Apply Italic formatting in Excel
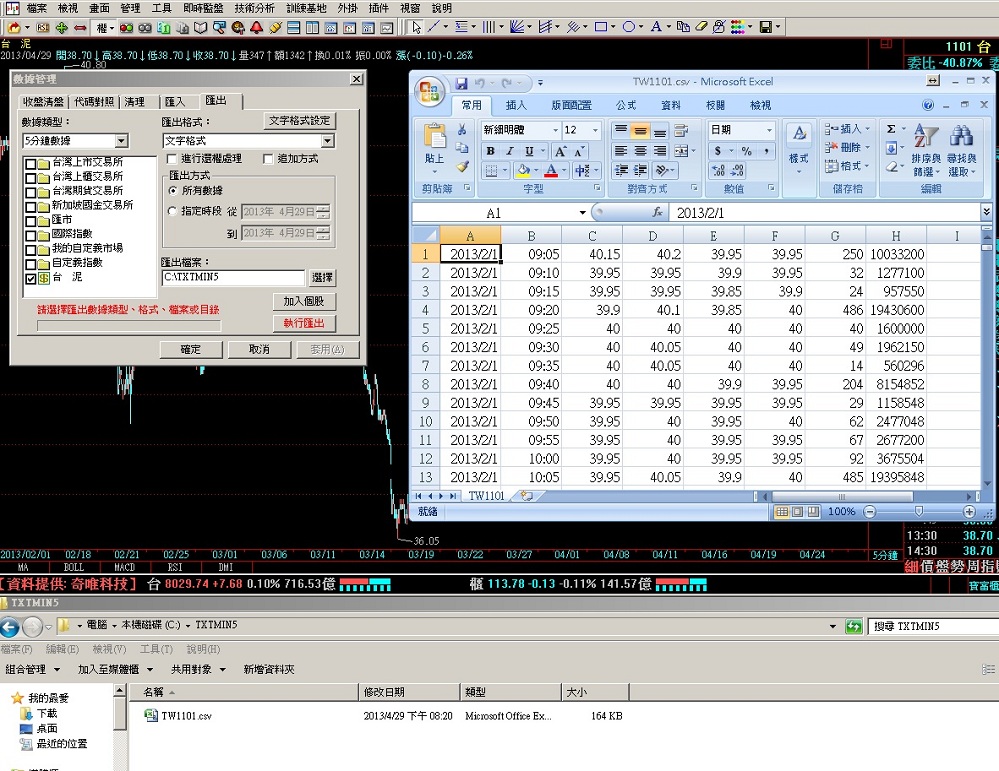999x771 pixels. (510, 151)
